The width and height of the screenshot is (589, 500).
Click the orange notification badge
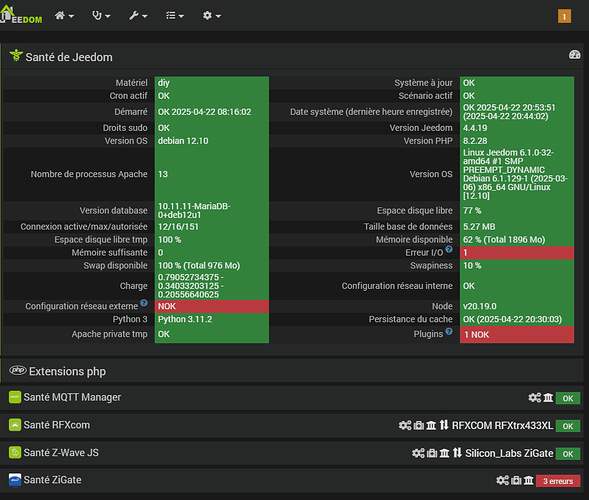(564, 16)
